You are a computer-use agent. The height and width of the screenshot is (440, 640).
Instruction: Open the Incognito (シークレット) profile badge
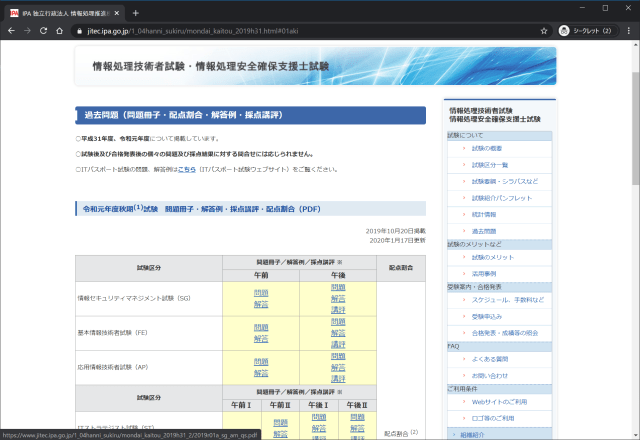point(588,31)
